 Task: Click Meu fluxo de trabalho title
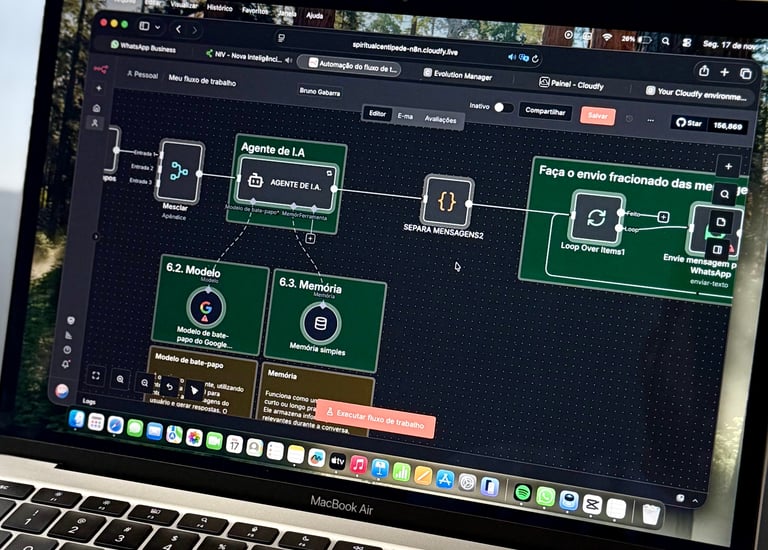click(x=202, y=80)
